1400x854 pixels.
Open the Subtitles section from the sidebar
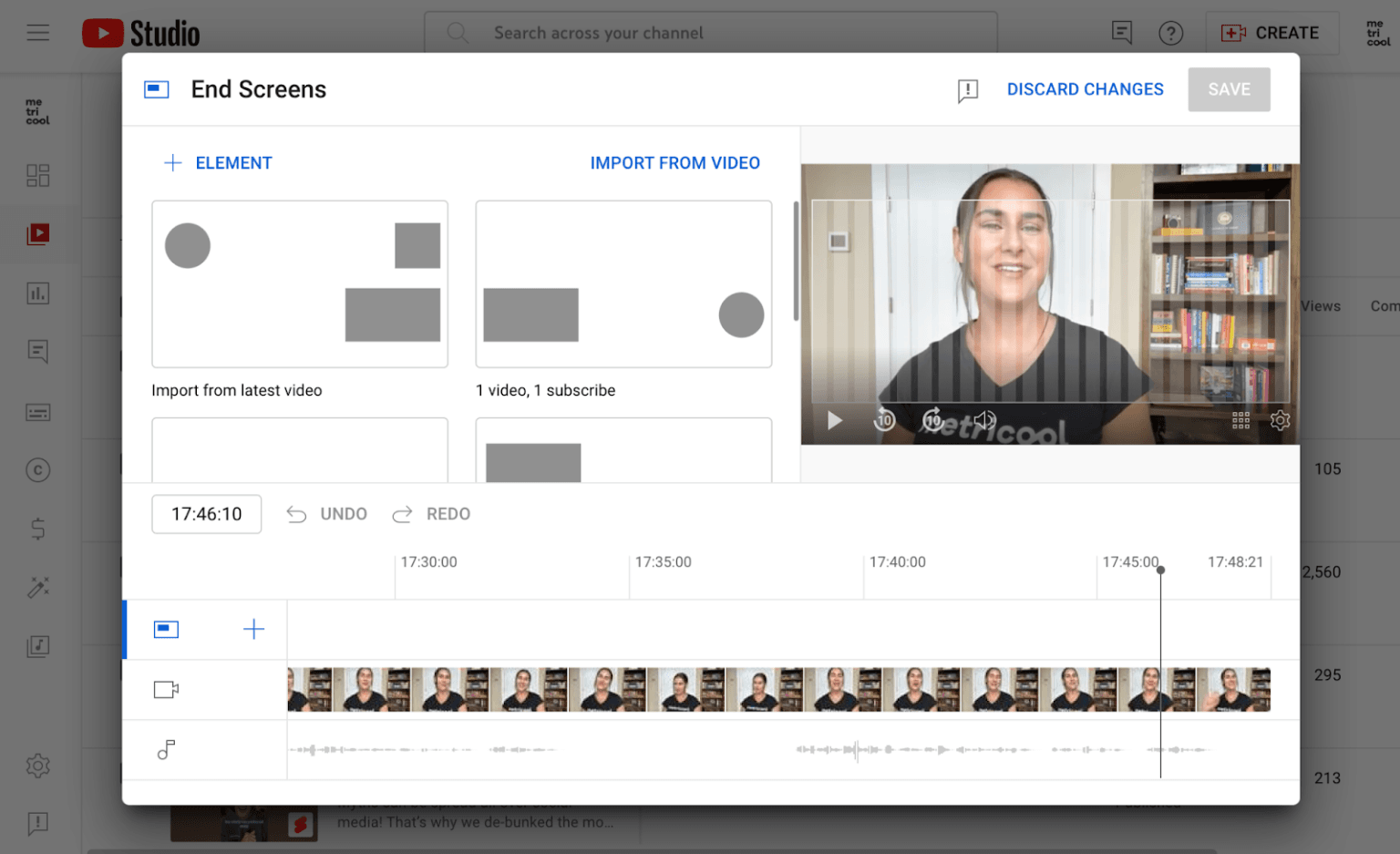pos(37,412)
